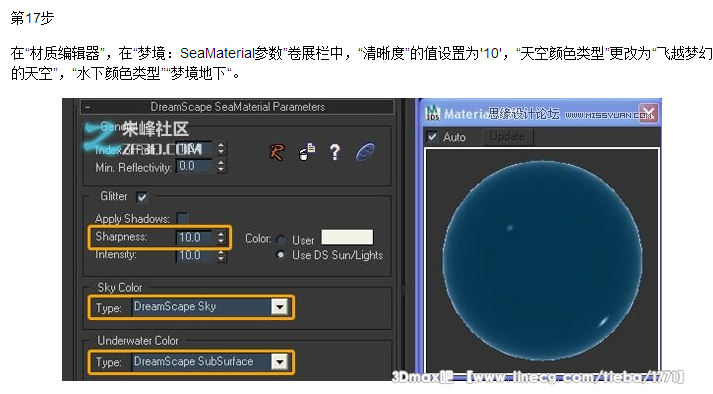Toggle the Glitter checkbox
The width and height of the screenshot is (713, 394).
142,197
